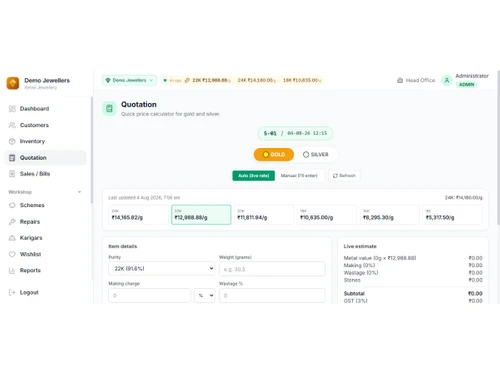
Task: Open Wishlist via its heart icon
Action: [x=12, y=254]
